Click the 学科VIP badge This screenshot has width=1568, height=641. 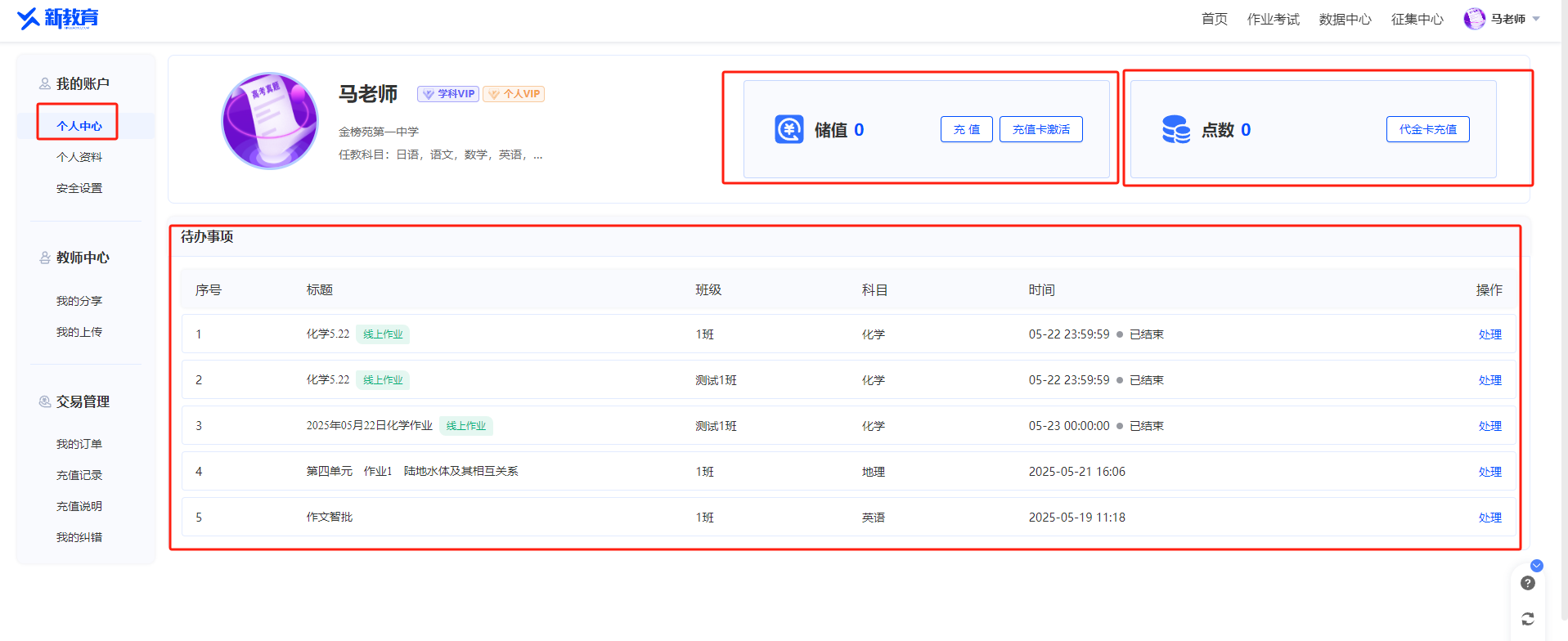tap(448, 94)
